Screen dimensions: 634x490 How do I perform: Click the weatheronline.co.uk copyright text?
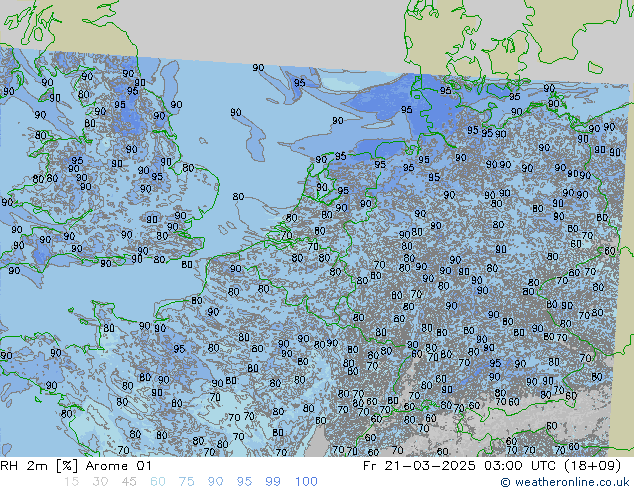point(565,482)
